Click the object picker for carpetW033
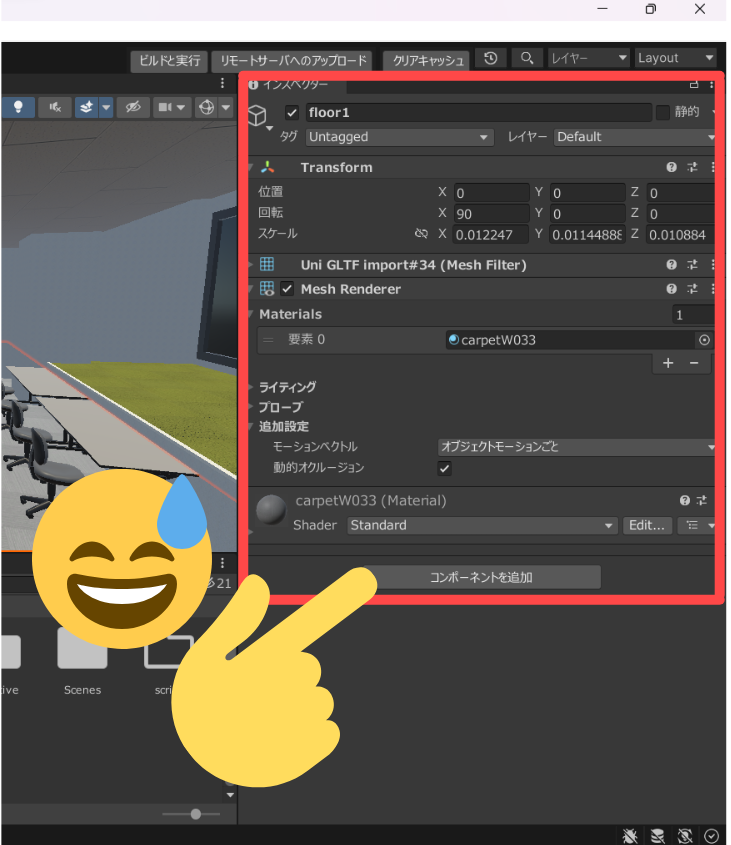 (704, 340)
